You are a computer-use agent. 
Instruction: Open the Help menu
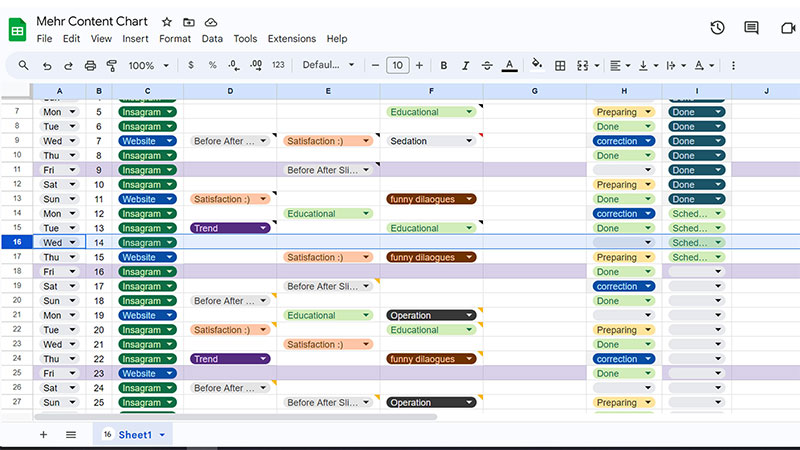pyautogui.click(x=337, y=39)
